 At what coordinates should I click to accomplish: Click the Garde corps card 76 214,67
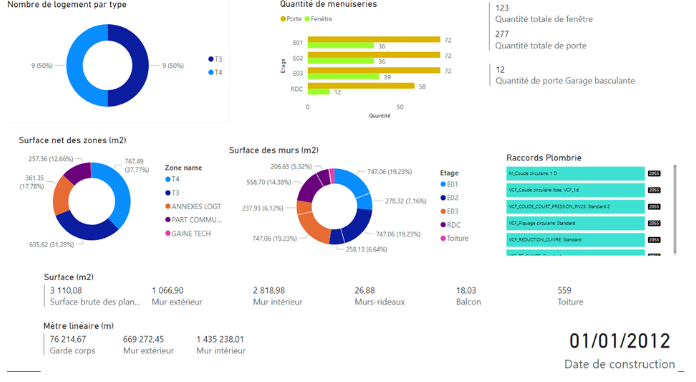click(72, 345)
